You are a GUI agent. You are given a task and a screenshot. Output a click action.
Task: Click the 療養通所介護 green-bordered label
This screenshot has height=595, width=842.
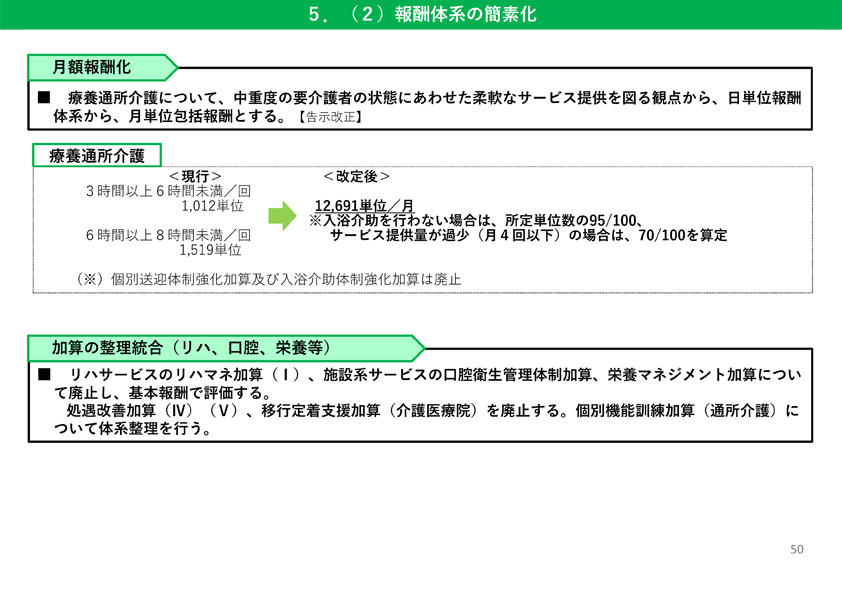point(97,156)
